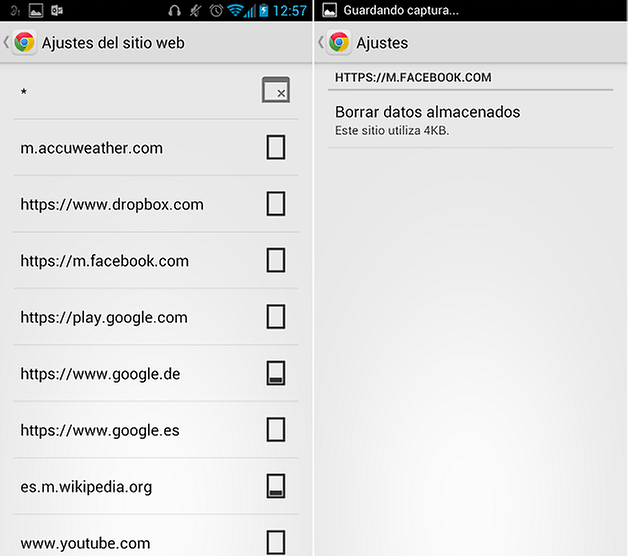Open www.youtube.com site settings

pos(156,536)
